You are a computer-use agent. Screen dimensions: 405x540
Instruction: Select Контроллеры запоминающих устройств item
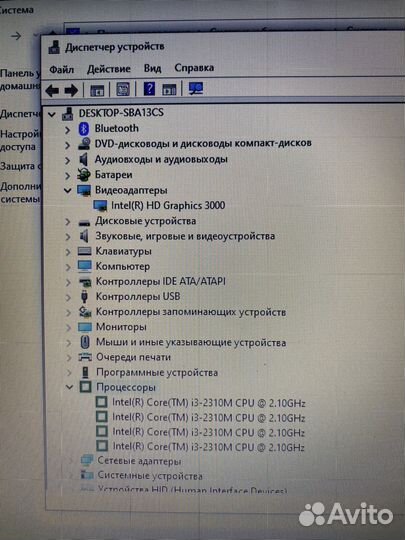click(191, 312)
